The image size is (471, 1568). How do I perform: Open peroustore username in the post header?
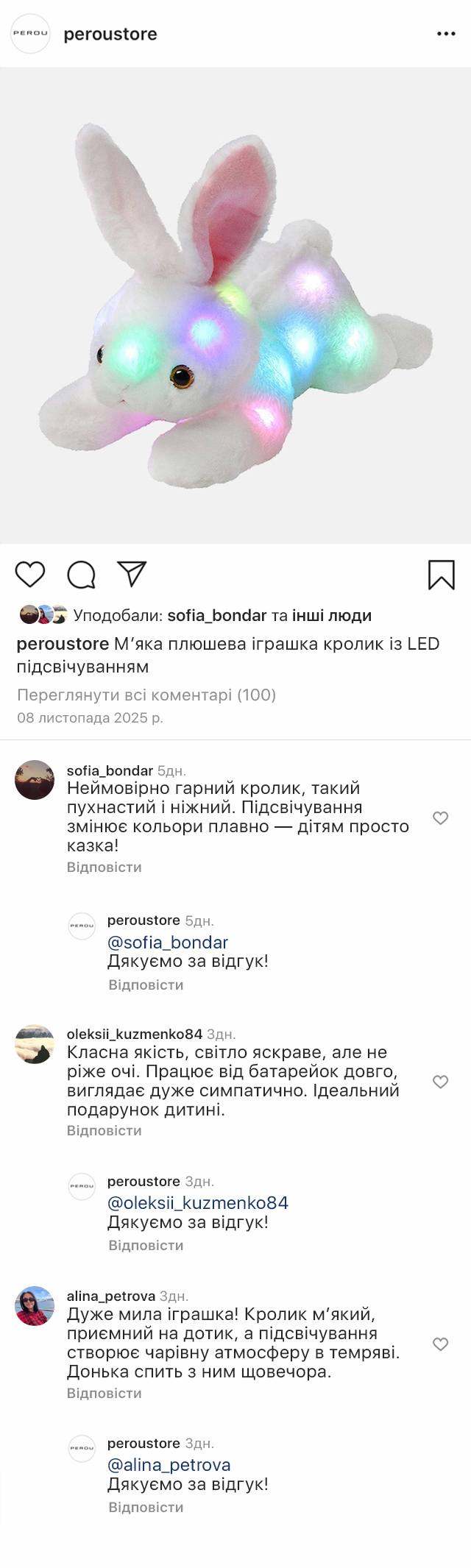[x=110, y=34]
